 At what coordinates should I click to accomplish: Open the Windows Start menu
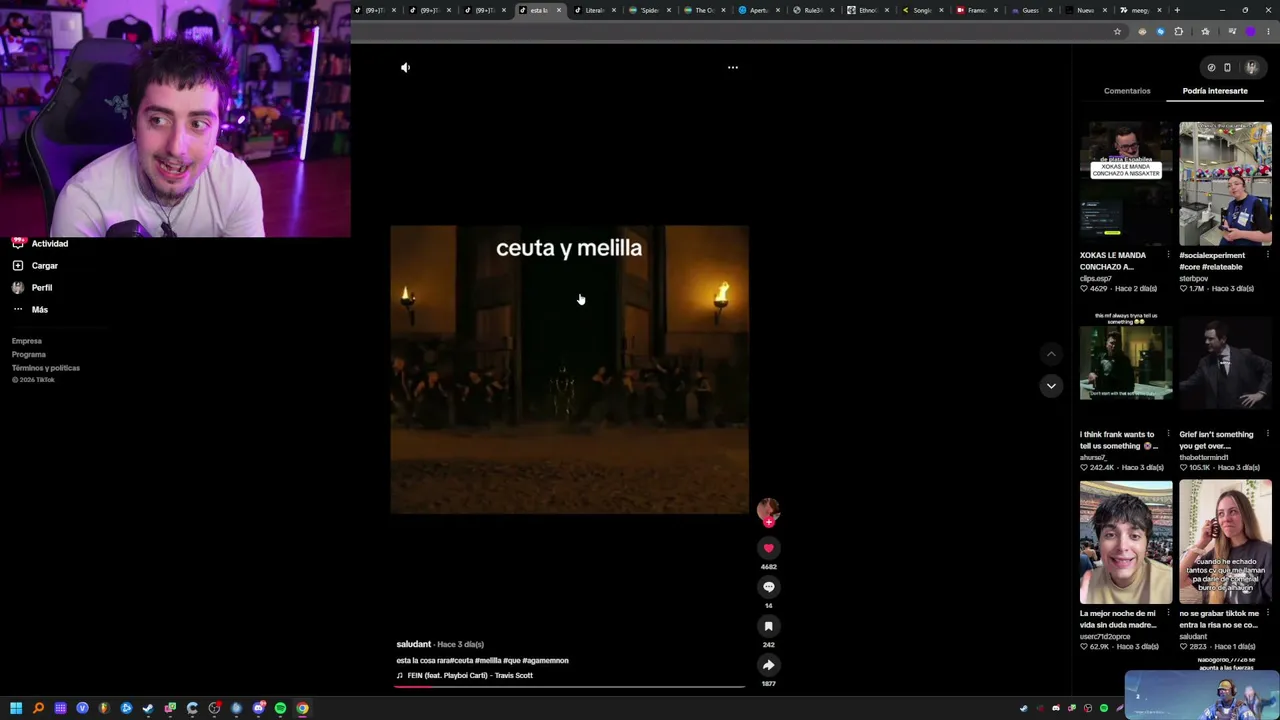[x=16, y=709]
